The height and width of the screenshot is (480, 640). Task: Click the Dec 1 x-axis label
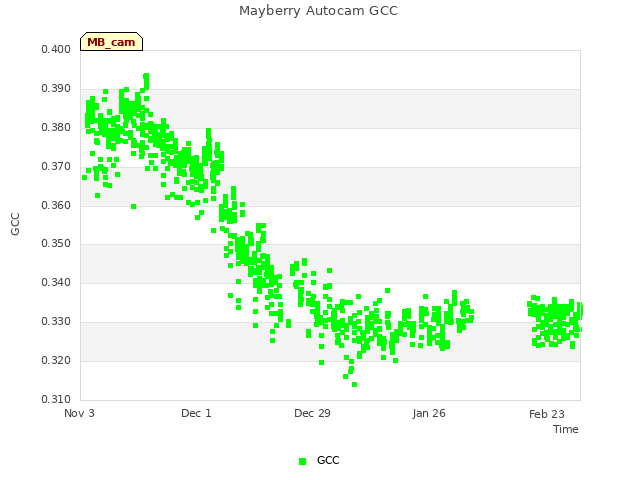pyautogui.click(x=196, y=413)
